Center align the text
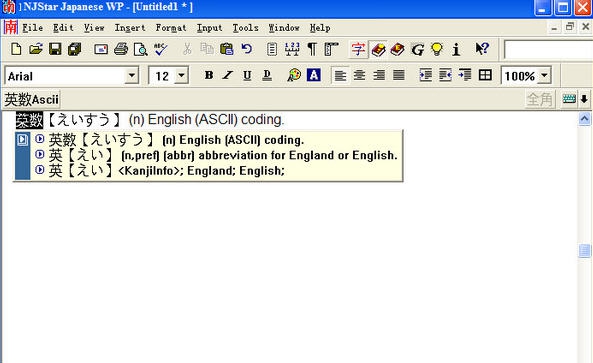 (359, 76)
